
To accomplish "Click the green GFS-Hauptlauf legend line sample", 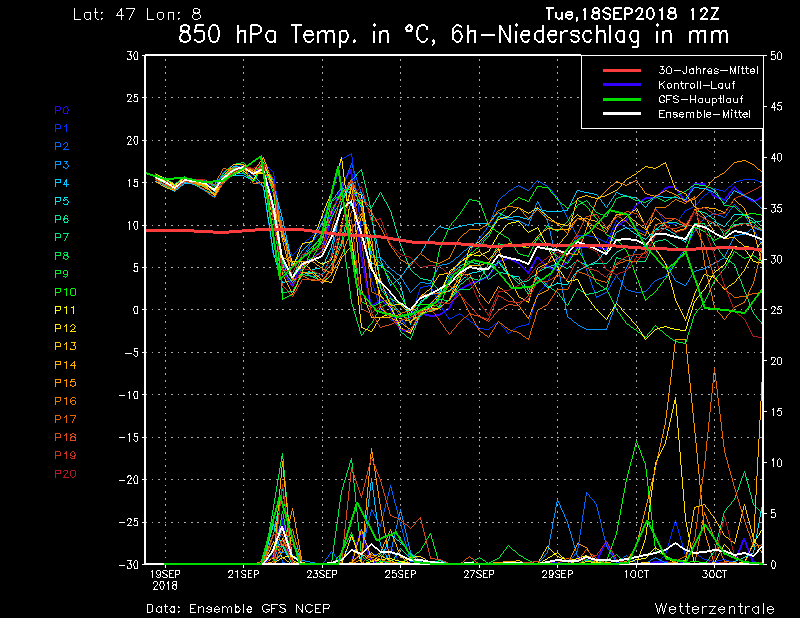I will coord(621,99).
